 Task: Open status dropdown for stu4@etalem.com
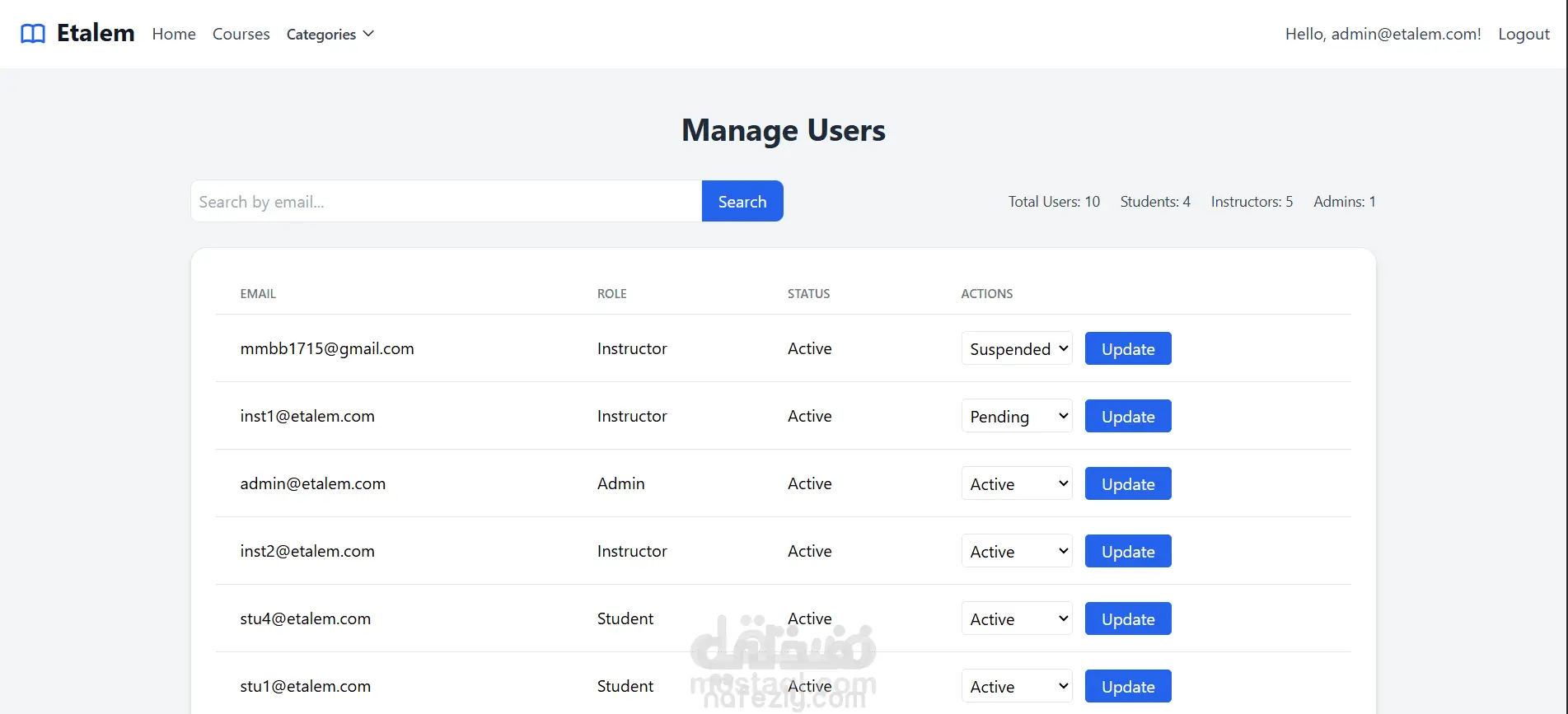tap(1016, 618)
